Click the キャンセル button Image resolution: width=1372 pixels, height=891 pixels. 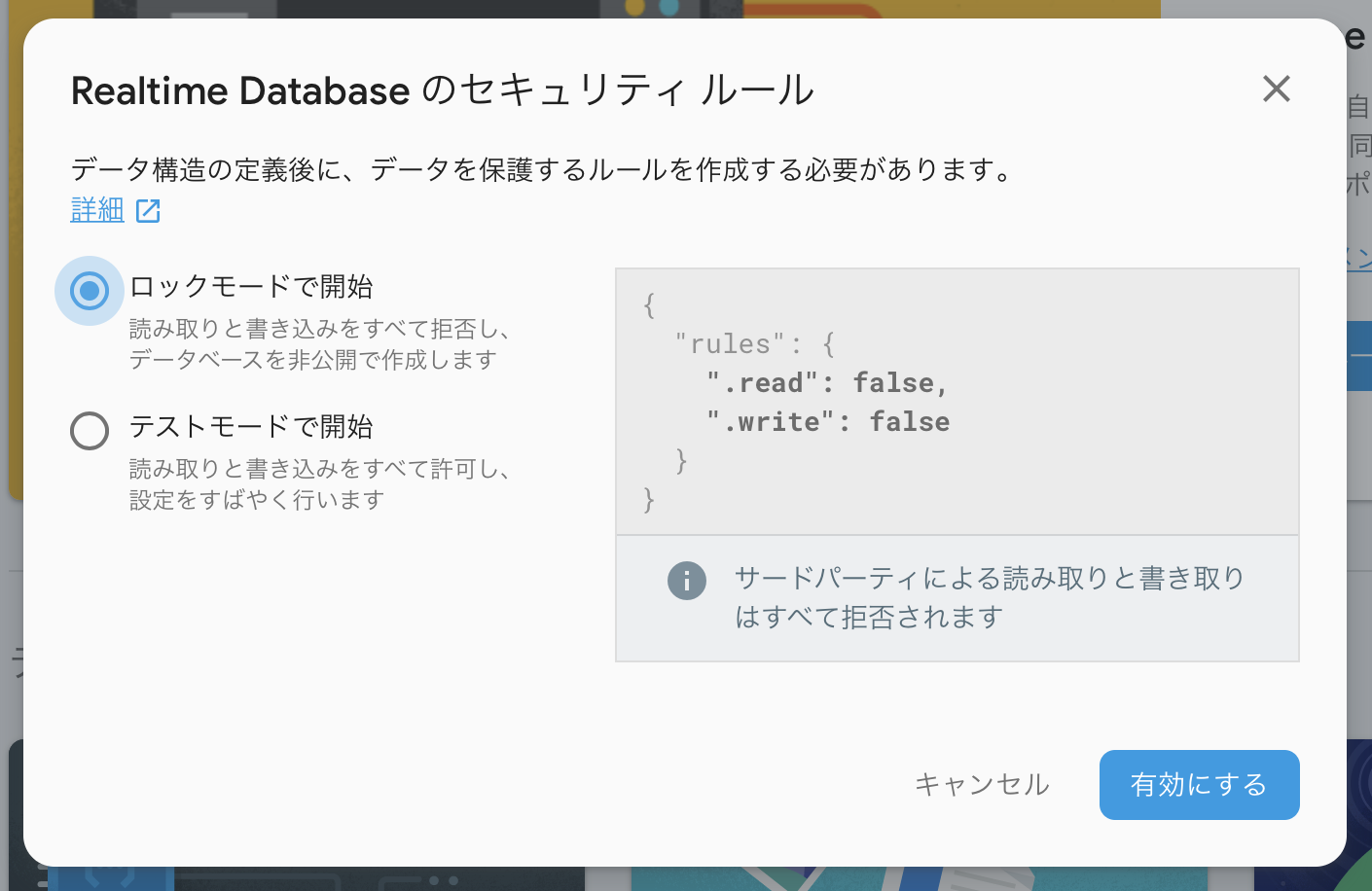(982, 784)
